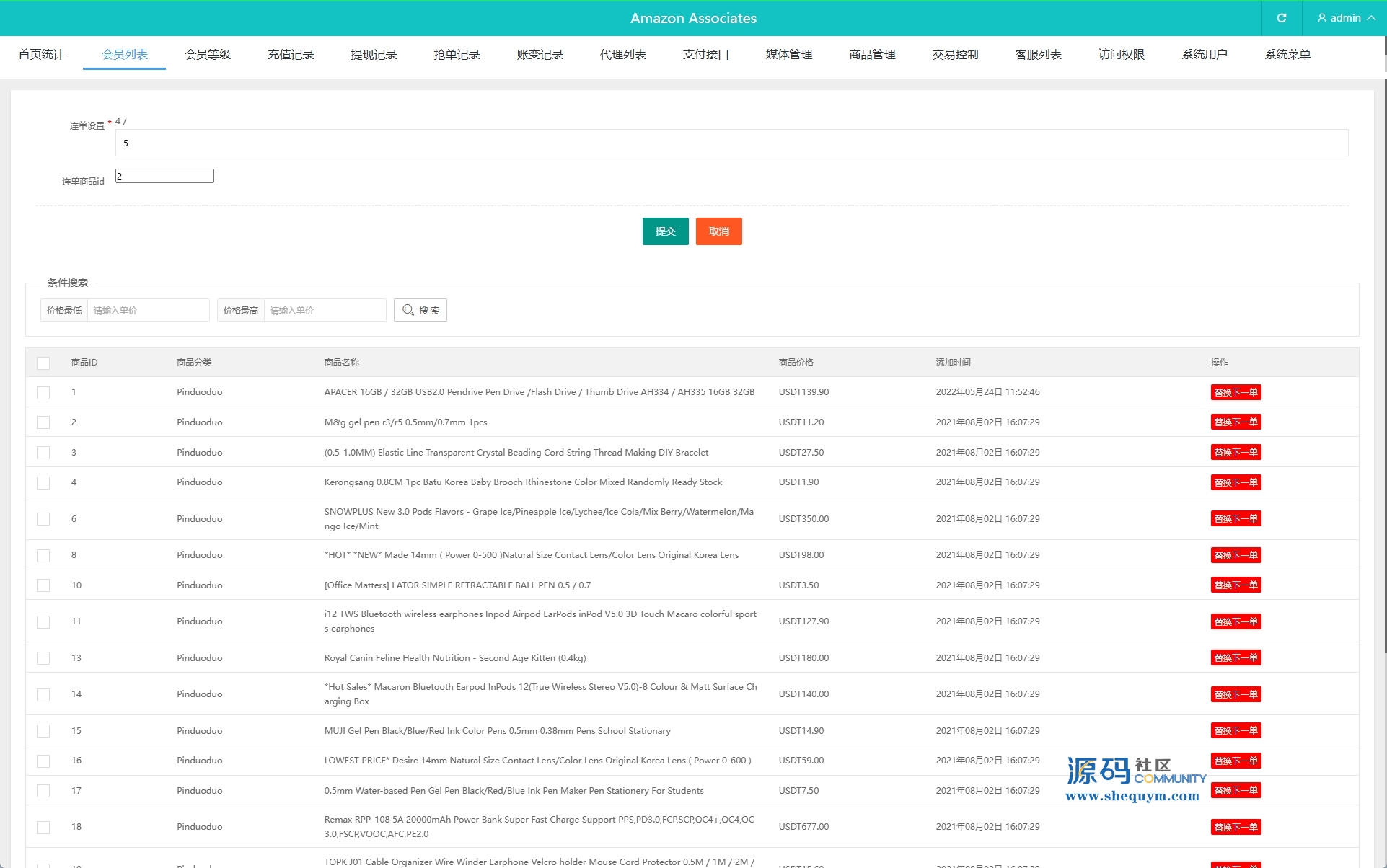The width and height of the screenshot is (1387, 868).
Task: Go to the 代理列表 tab
Action: click(x=623, y=54)
